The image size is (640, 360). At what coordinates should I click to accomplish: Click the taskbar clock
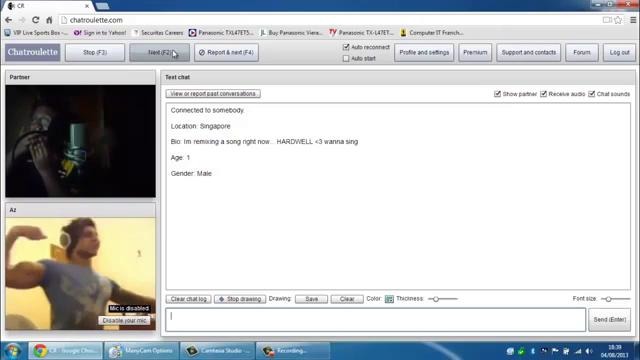coord(614,351)
